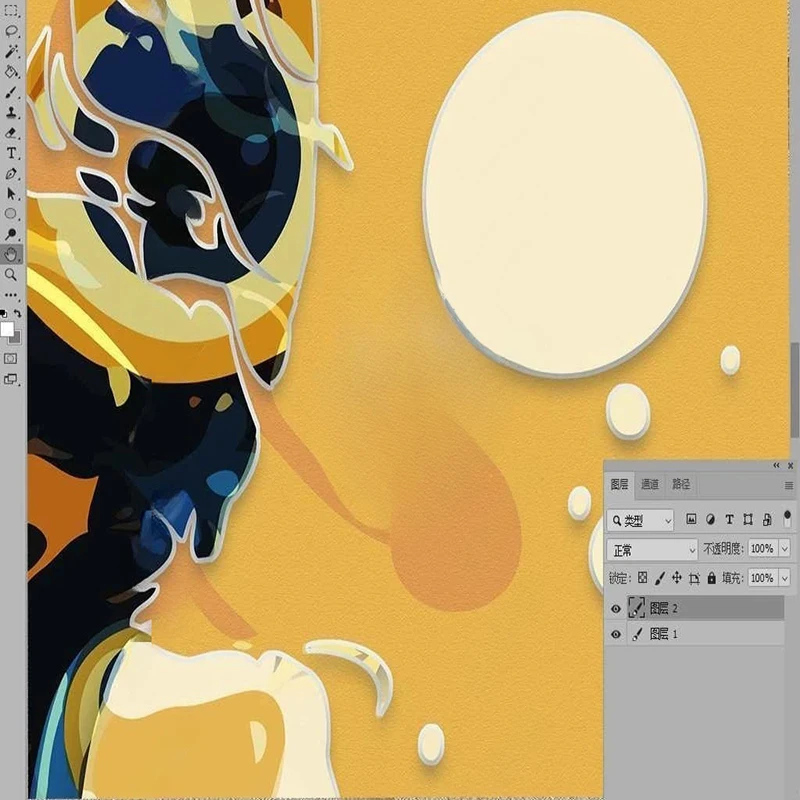Select the Pen tool
The height and width of the screenshot is (800, 800).
[x=11, y=173]
